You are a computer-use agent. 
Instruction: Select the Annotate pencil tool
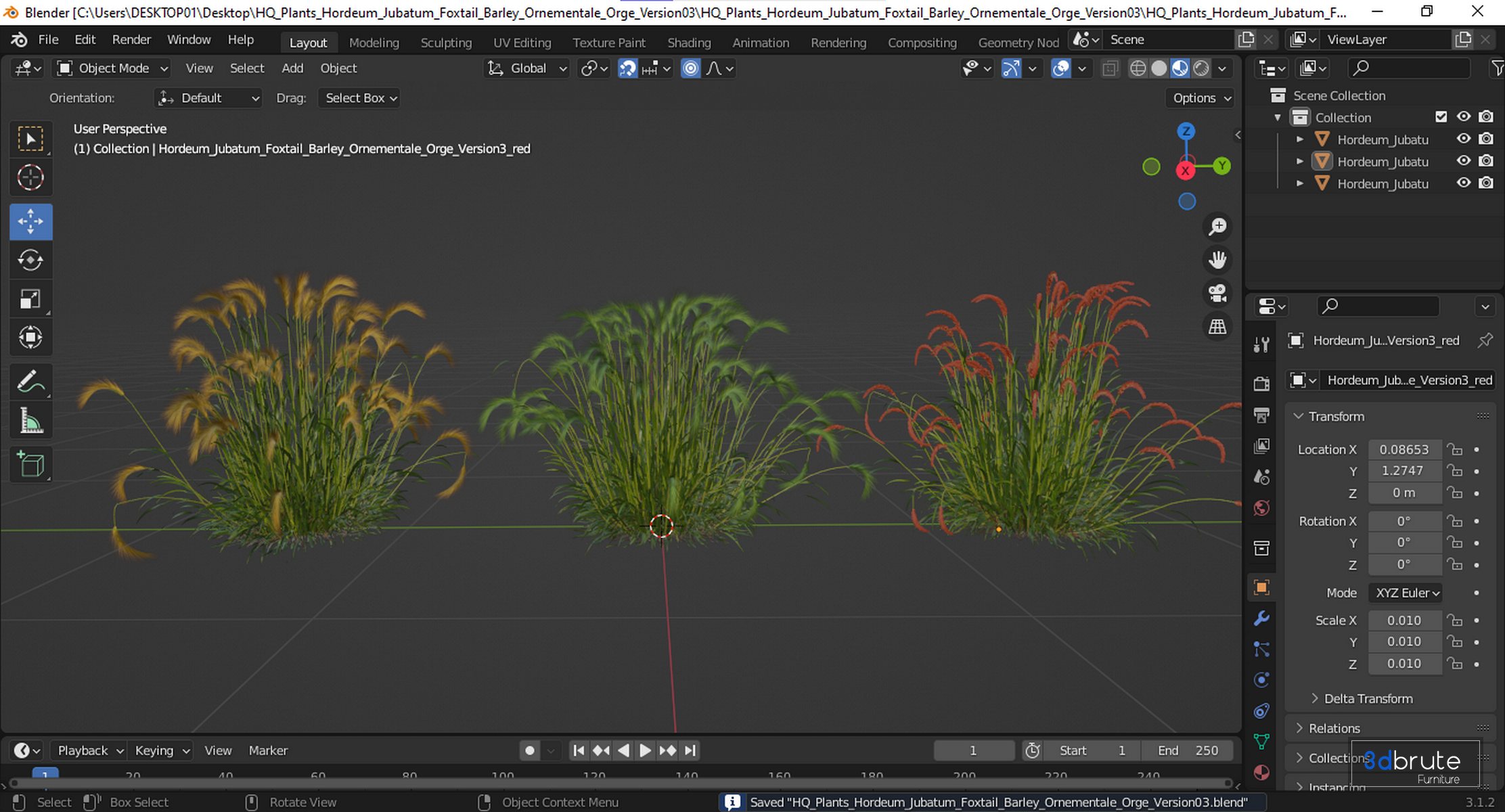pyautogui.click(x=30, y=382)
